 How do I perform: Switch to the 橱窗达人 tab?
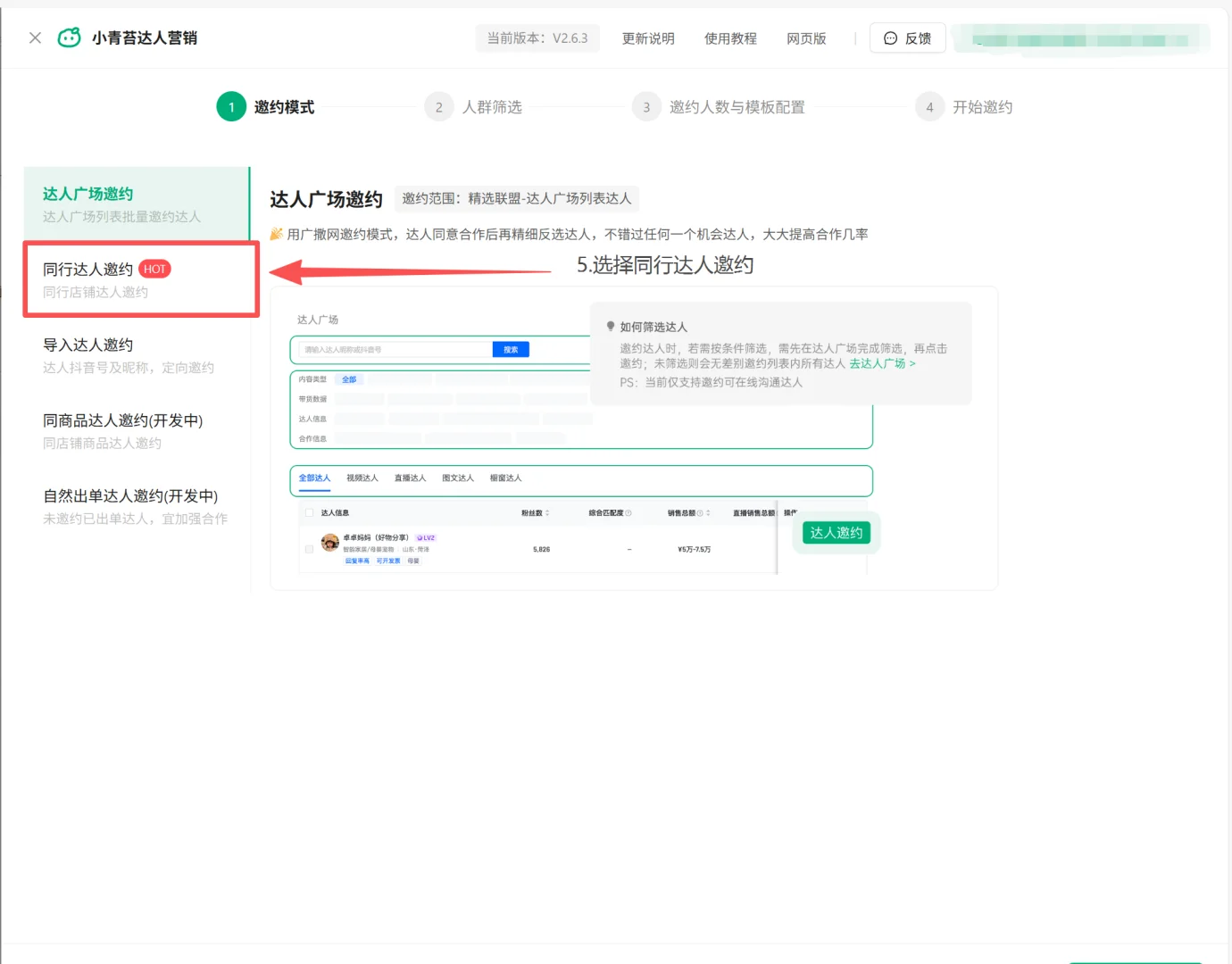tap(505, 478)
